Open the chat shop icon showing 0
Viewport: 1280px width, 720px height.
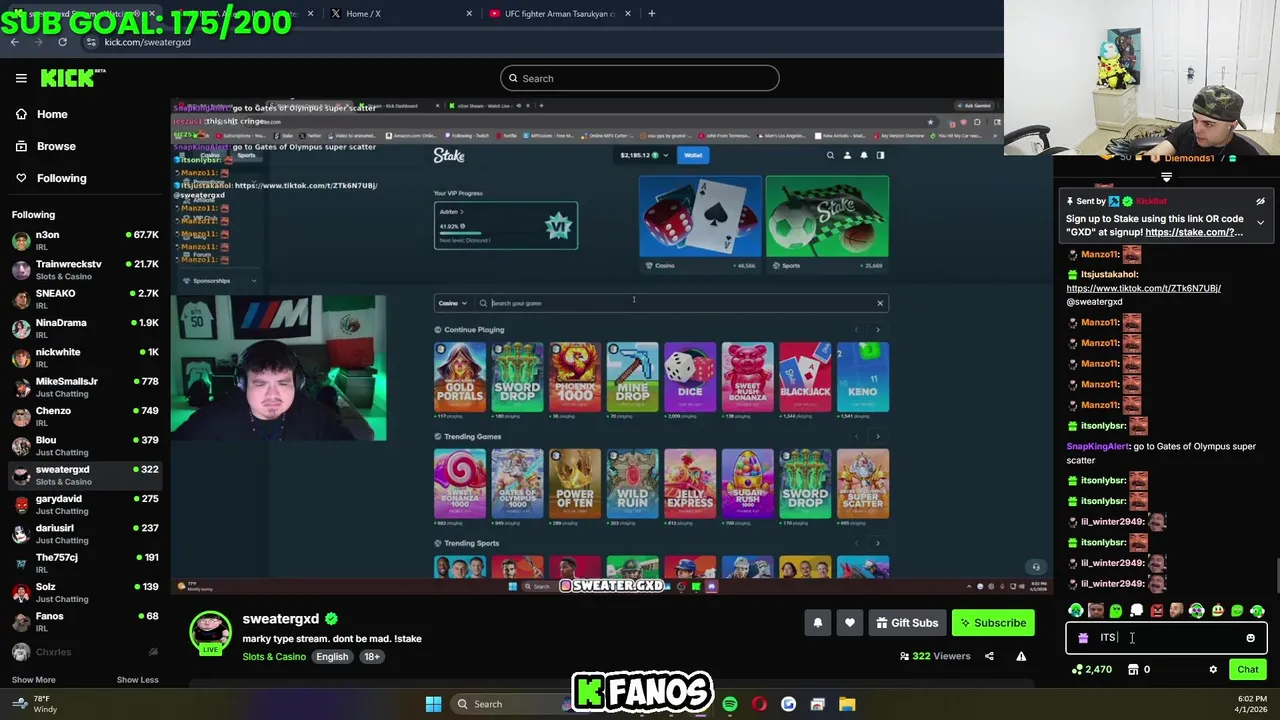(1138, 670)
